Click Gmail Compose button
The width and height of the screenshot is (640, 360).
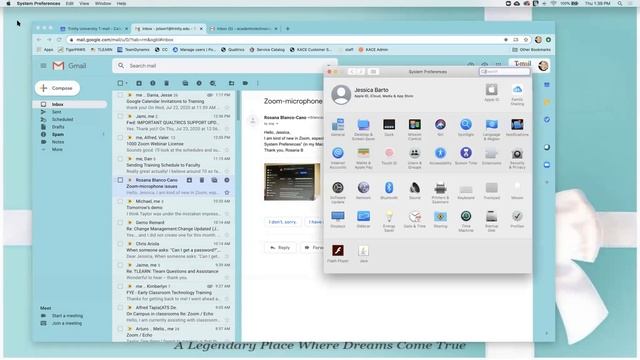[57, 88]
